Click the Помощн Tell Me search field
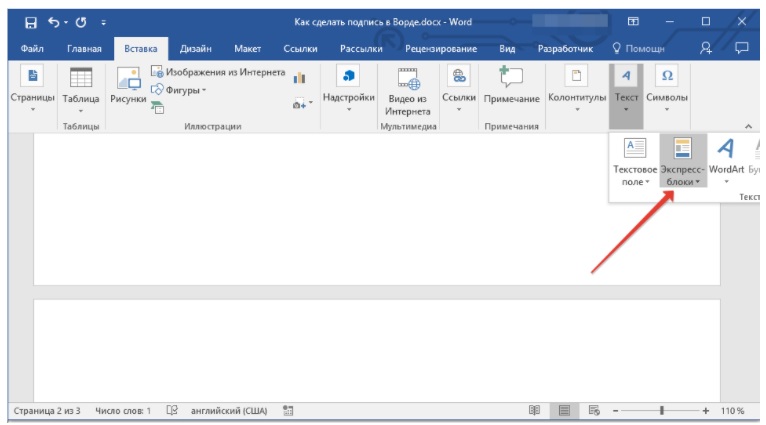 tap(638, 48)
